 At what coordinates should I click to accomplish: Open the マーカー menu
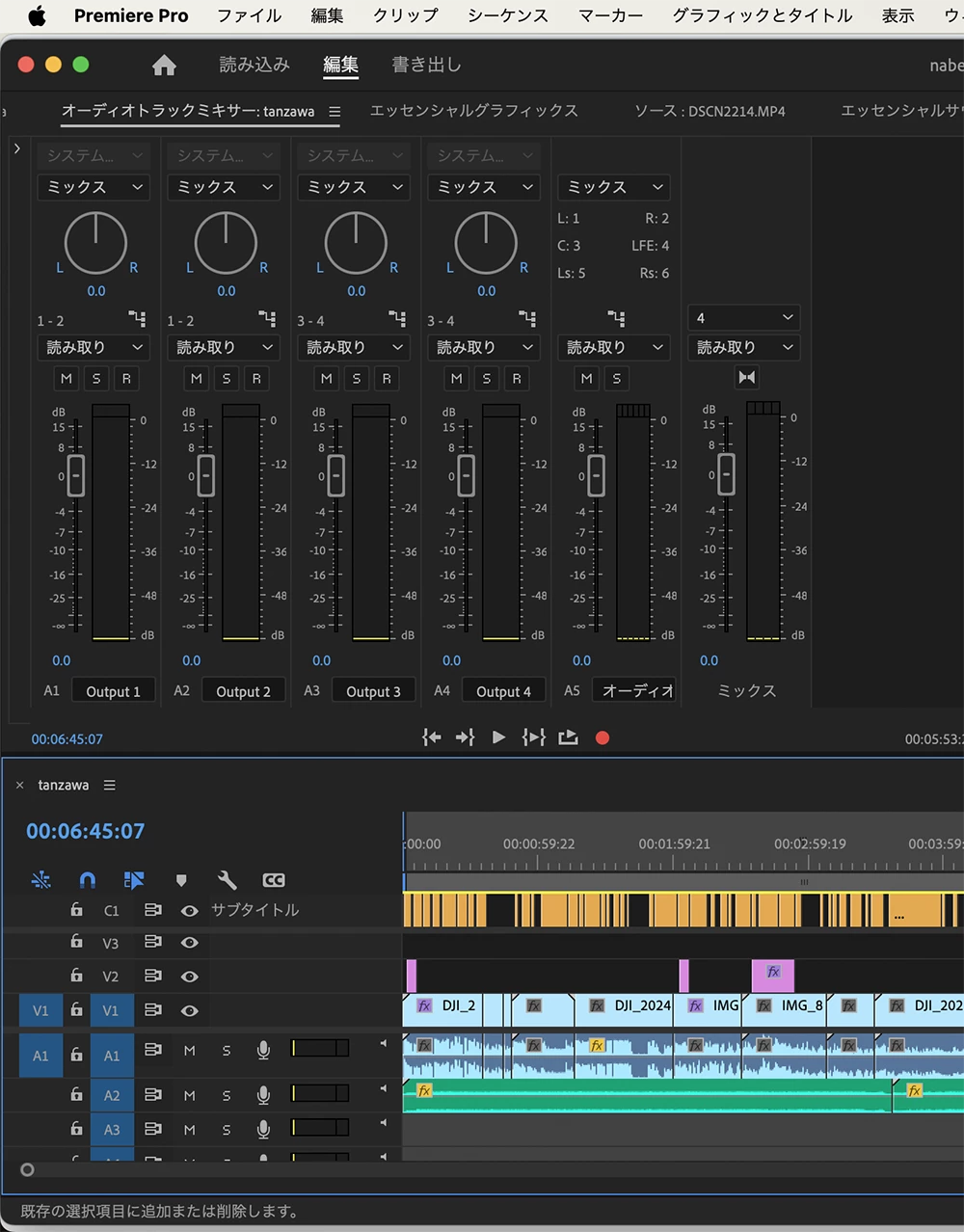(611, 15)
